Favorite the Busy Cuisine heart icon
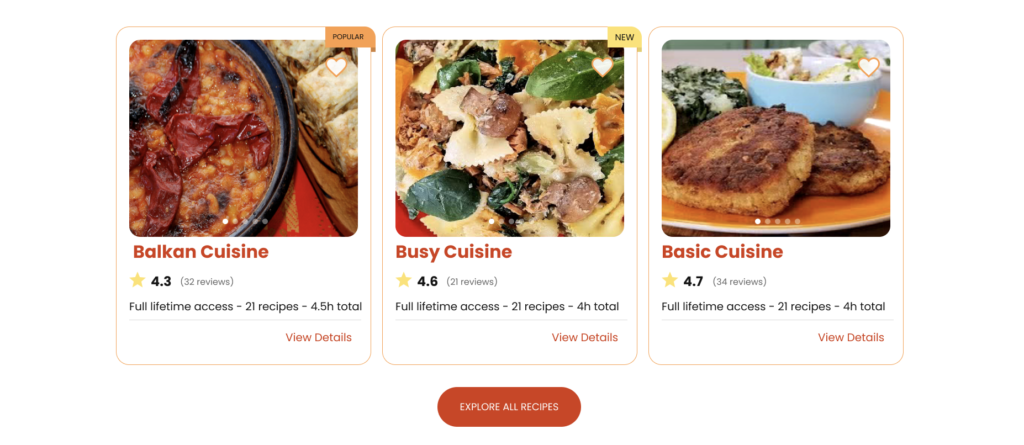Image resolution: width=1024 pixels, height=445 pixels. 602,67
